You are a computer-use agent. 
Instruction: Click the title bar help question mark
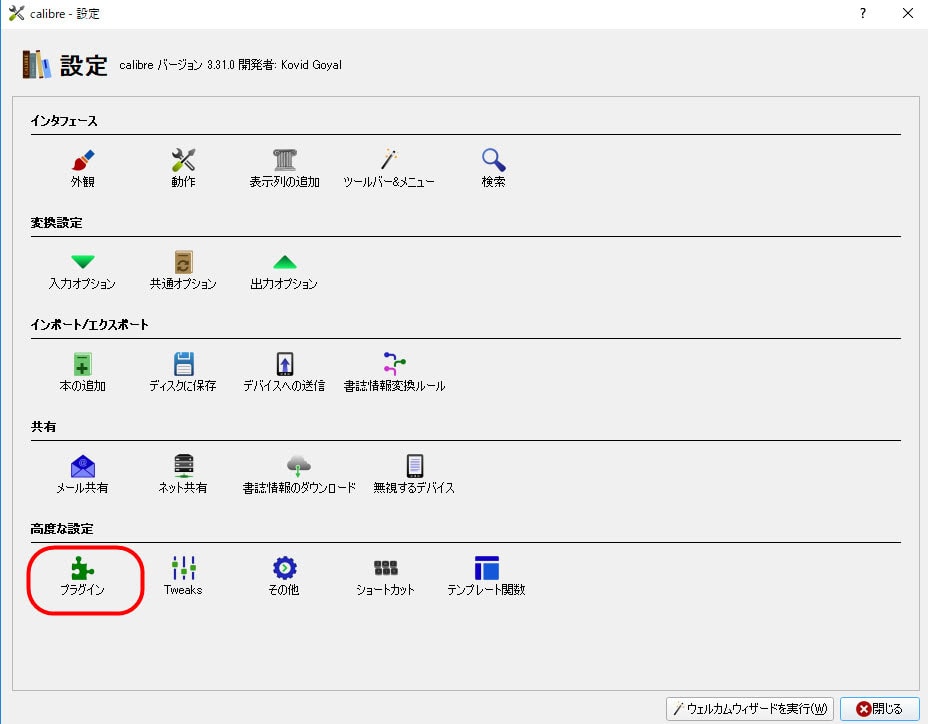pos(863,13)
